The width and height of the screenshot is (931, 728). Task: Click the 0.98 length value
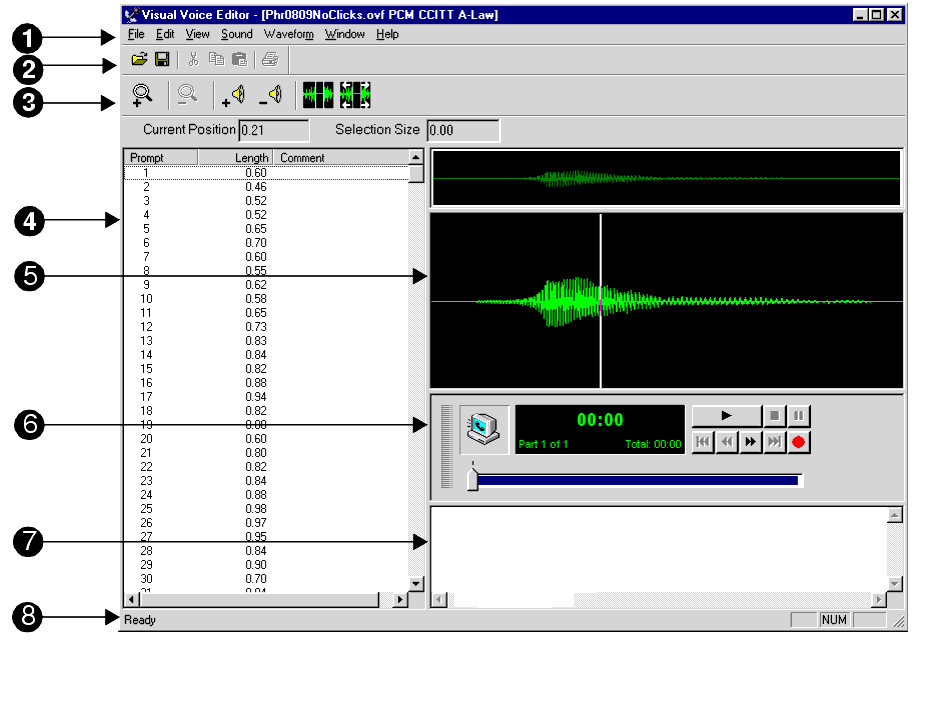256,509
